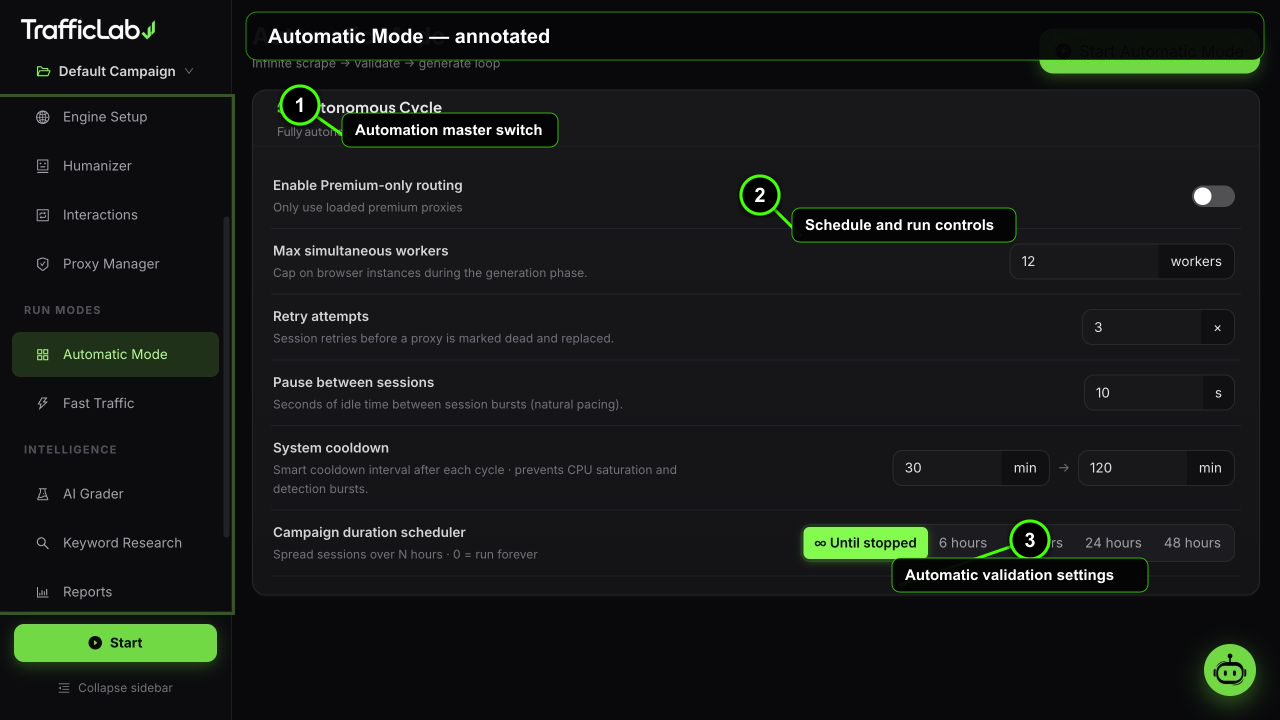Click the Pause between sessions input

pyautogui.click(x=1143, y=393)
